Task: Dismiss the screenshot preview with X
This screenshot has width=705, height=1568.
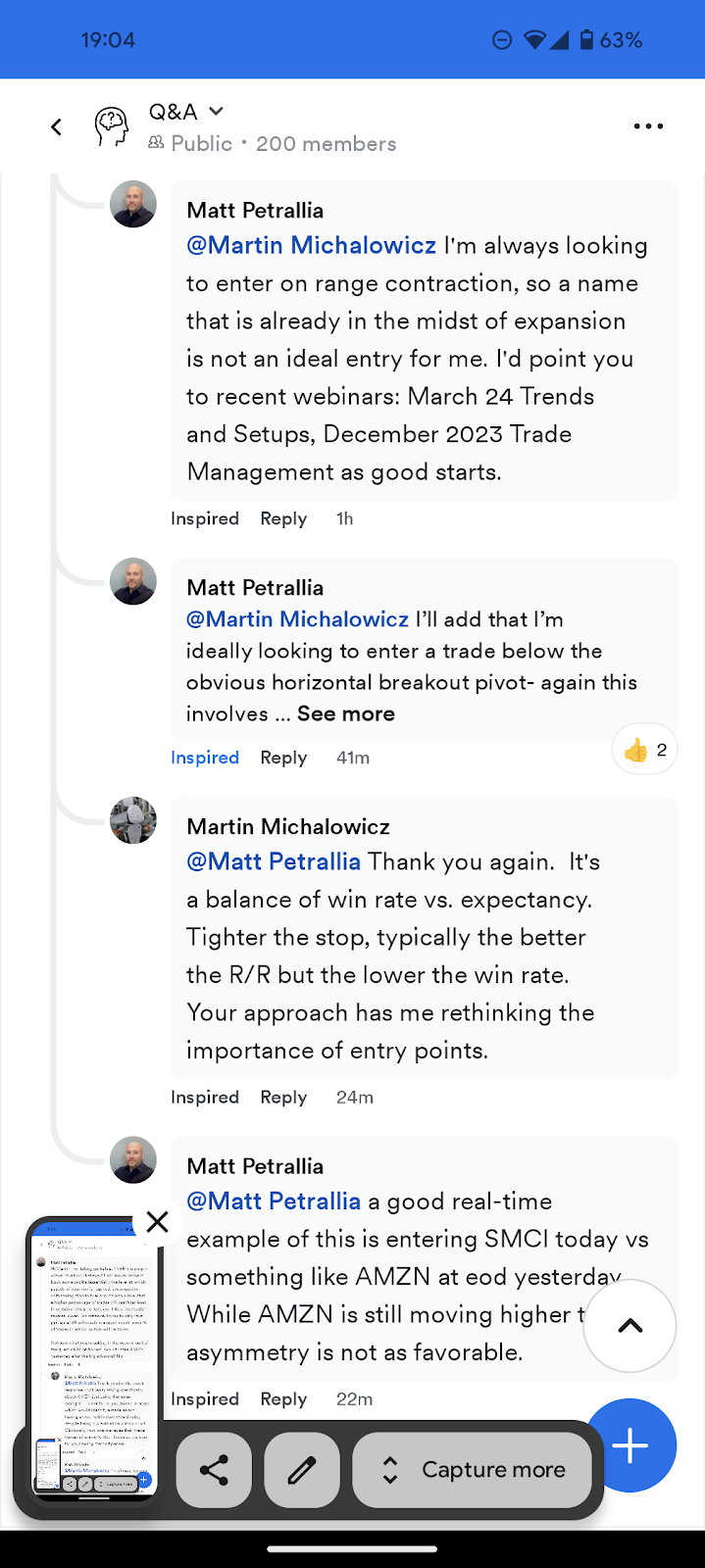Action: [157, 1221]
